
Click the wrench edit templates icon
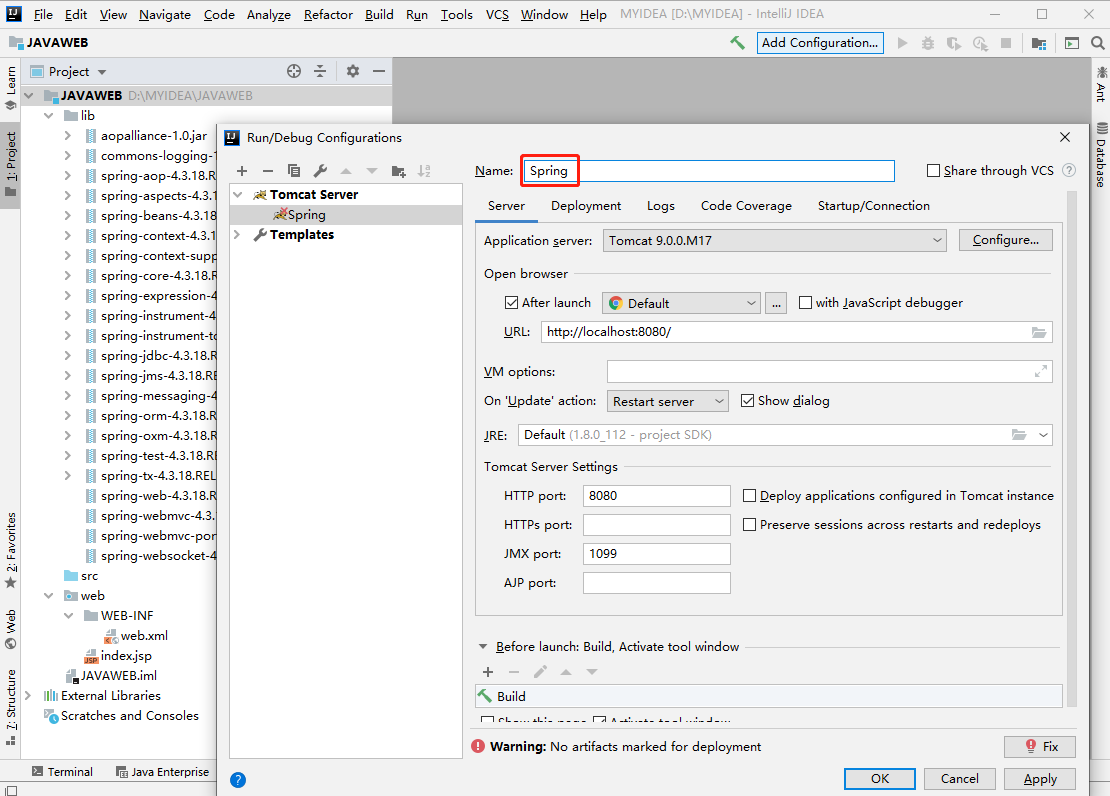pos(320,171)
